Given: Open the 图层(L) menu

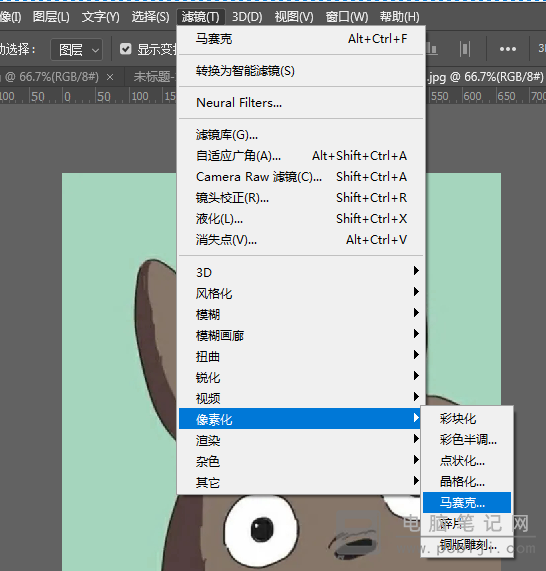Looking at the screenshot, I should (51, 17).
